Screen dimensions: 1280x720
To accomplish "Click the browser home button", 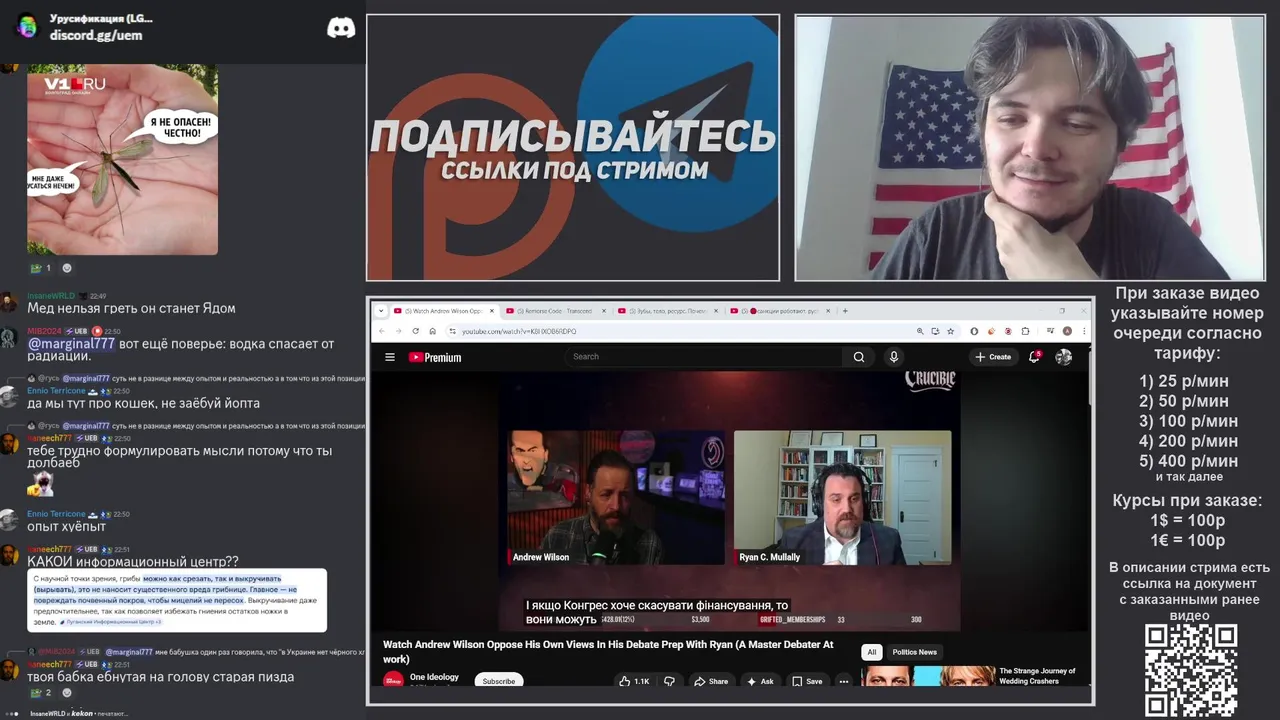I will click(432, 331).
